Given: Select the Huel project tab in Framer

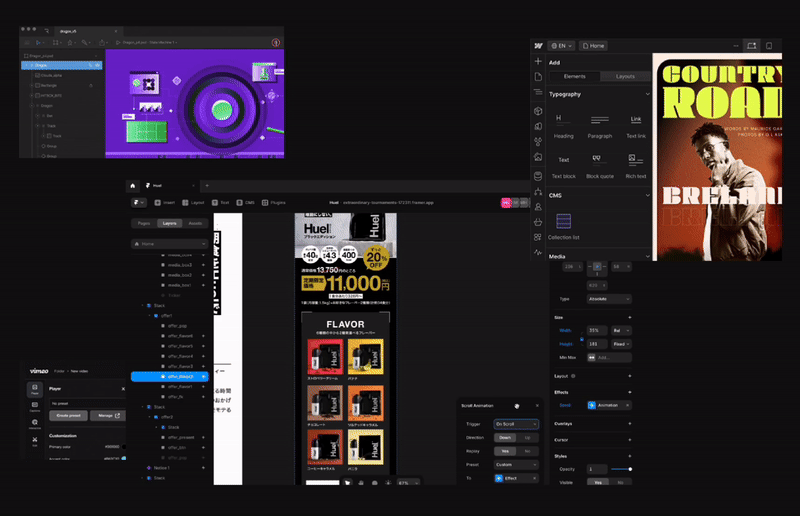Looking at the screenshot, I should (168, 186).
